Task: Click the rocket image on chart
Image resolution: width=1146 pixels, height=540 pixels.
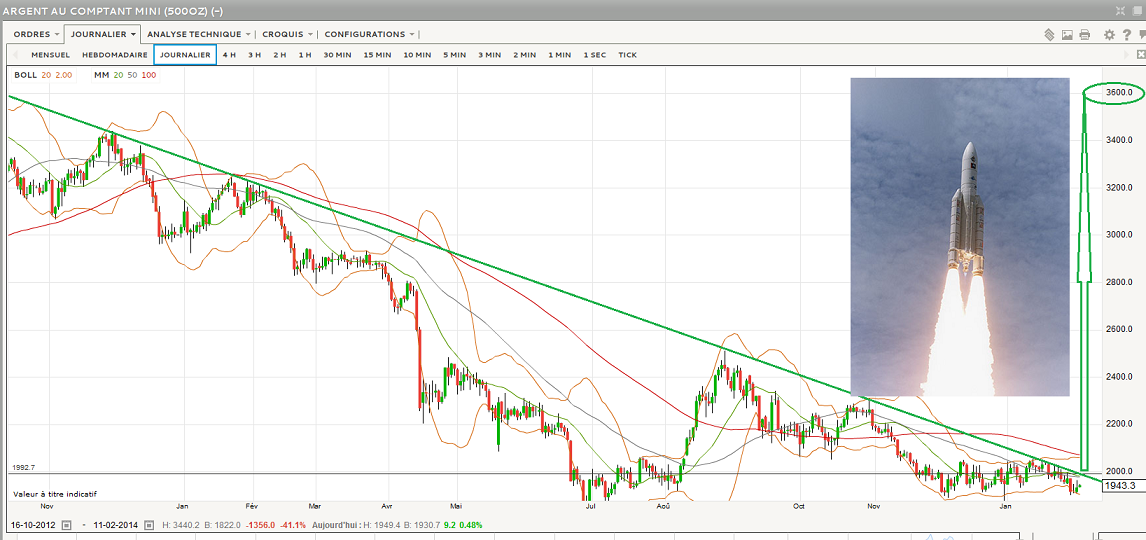Action: pos(959,237)
